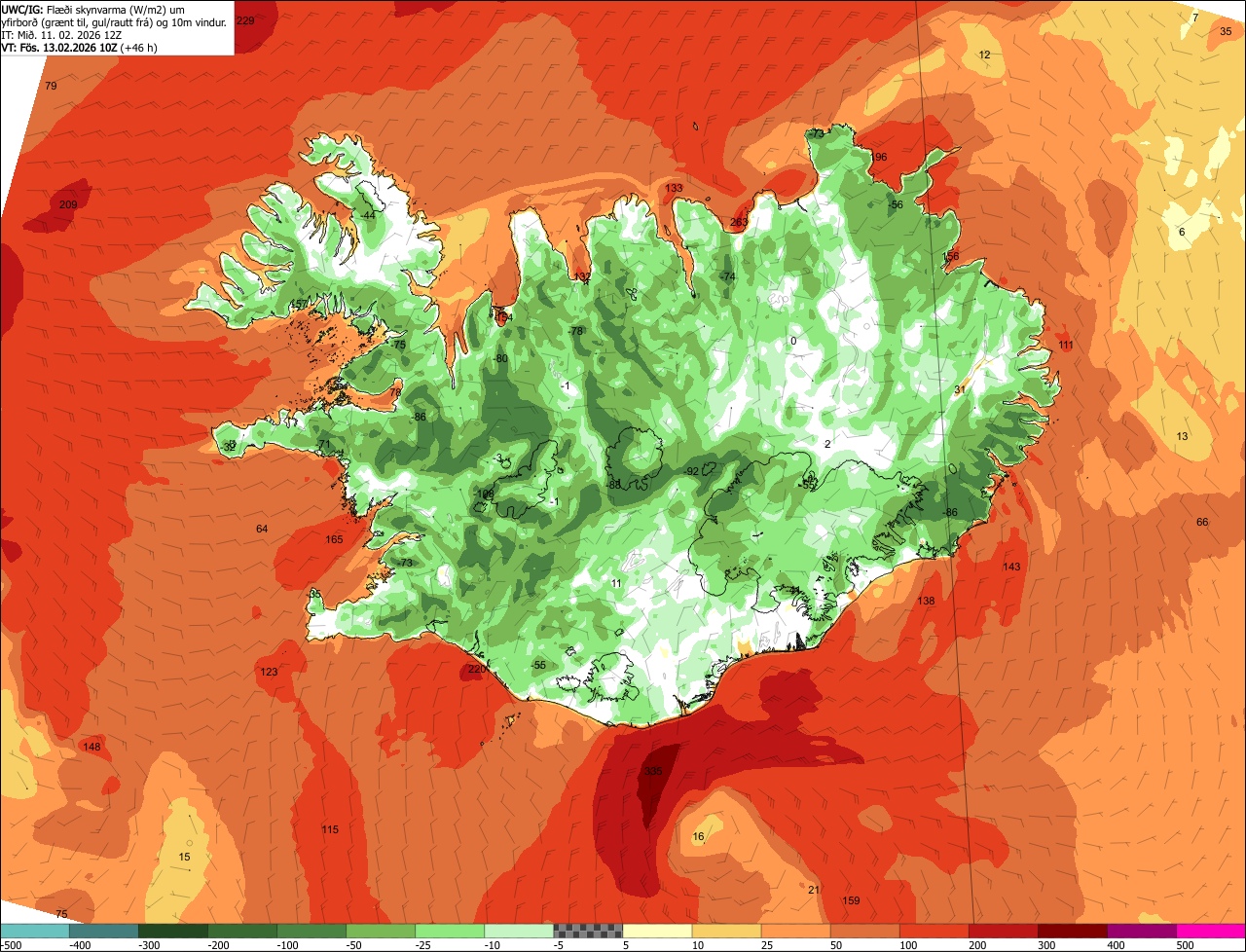The width and height of the screenshot is (1246, 952).
Task: Click the value 335 in the dark red sea patch
Action: [x=653, y=771]
